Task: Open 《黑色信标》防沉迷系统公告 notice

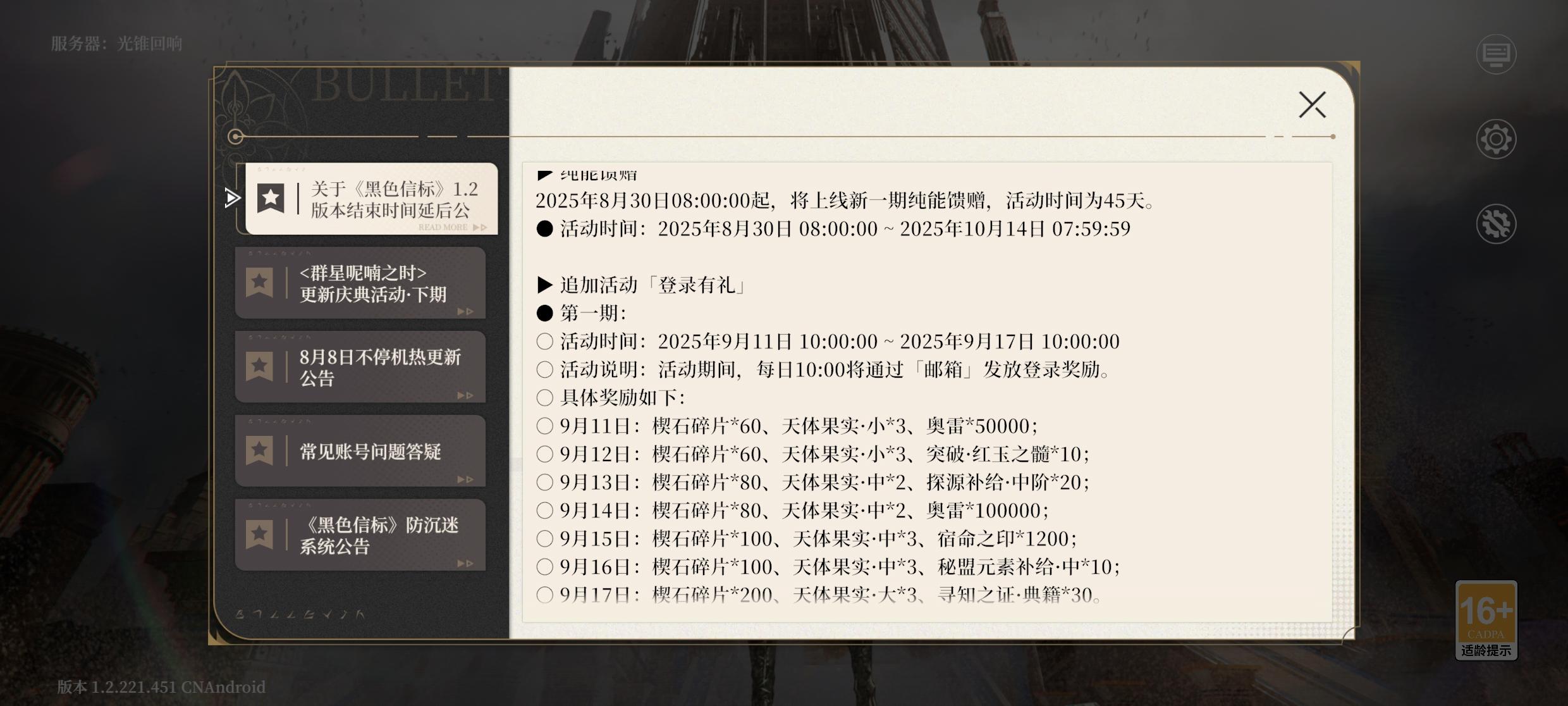Action: (360, 535)
